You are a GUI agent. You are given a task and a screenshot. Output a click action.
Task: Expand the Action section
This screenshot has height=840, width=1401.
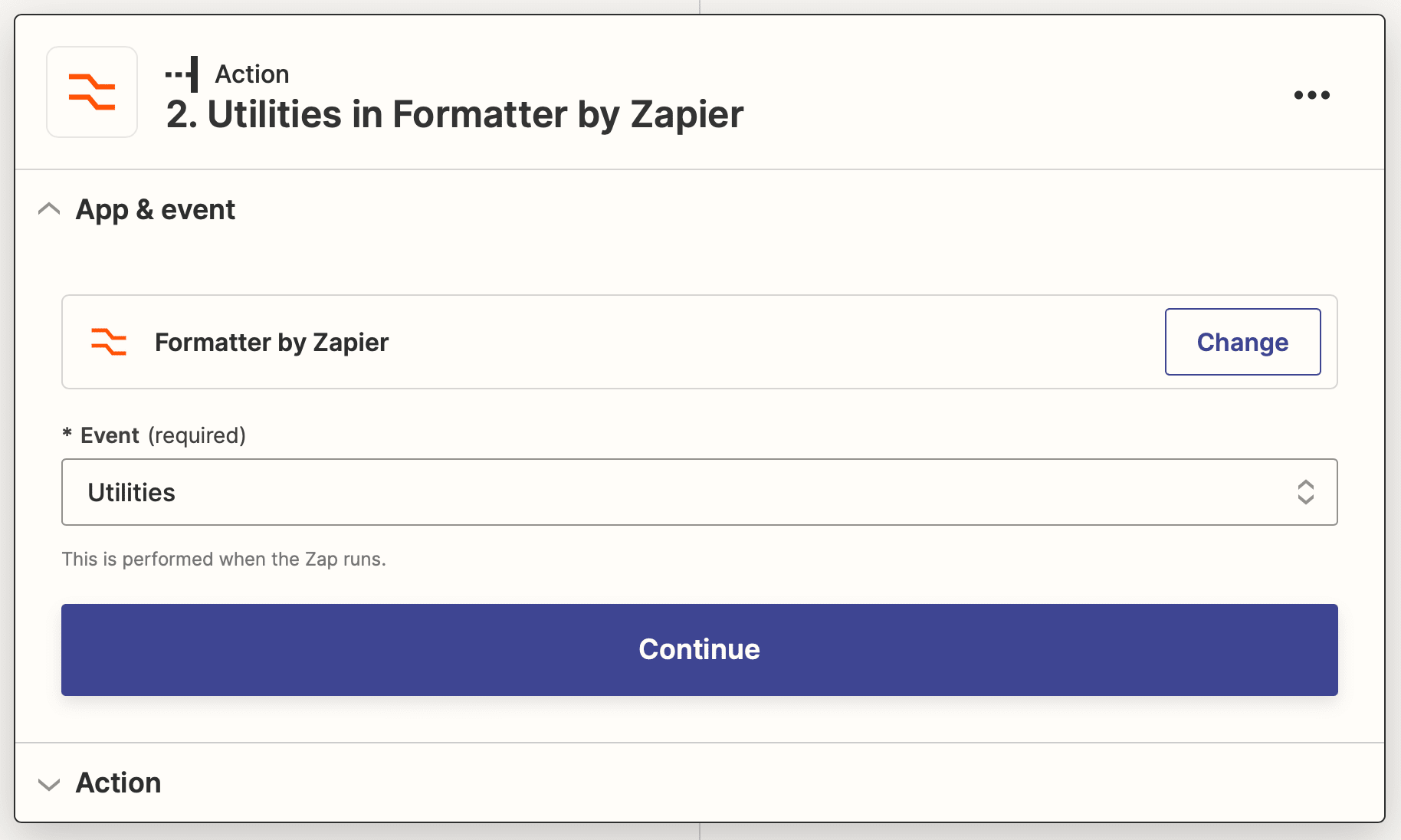point(50,783)
